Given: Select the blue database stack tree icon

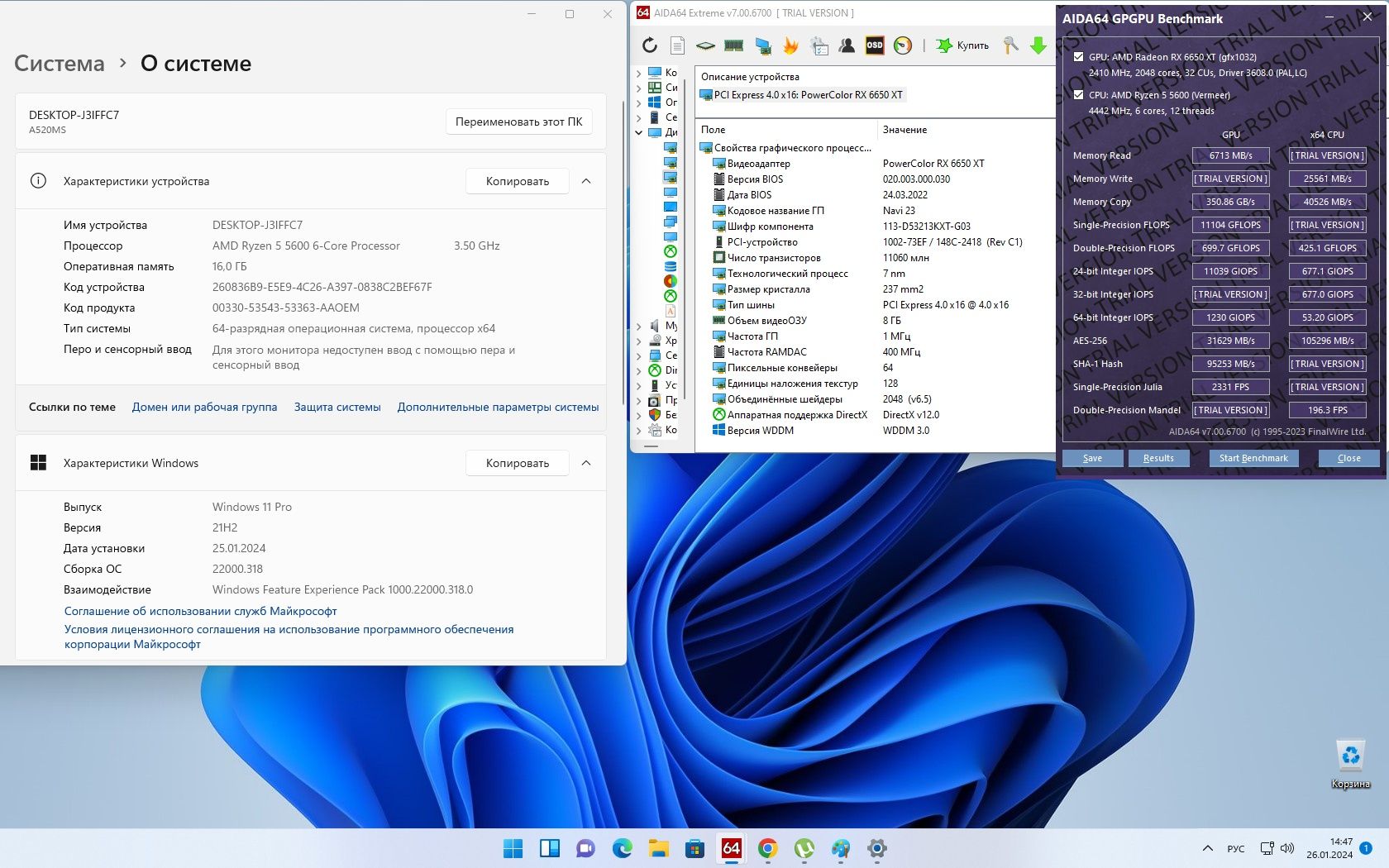Looking at the screenshot, I should coord(671,266).
